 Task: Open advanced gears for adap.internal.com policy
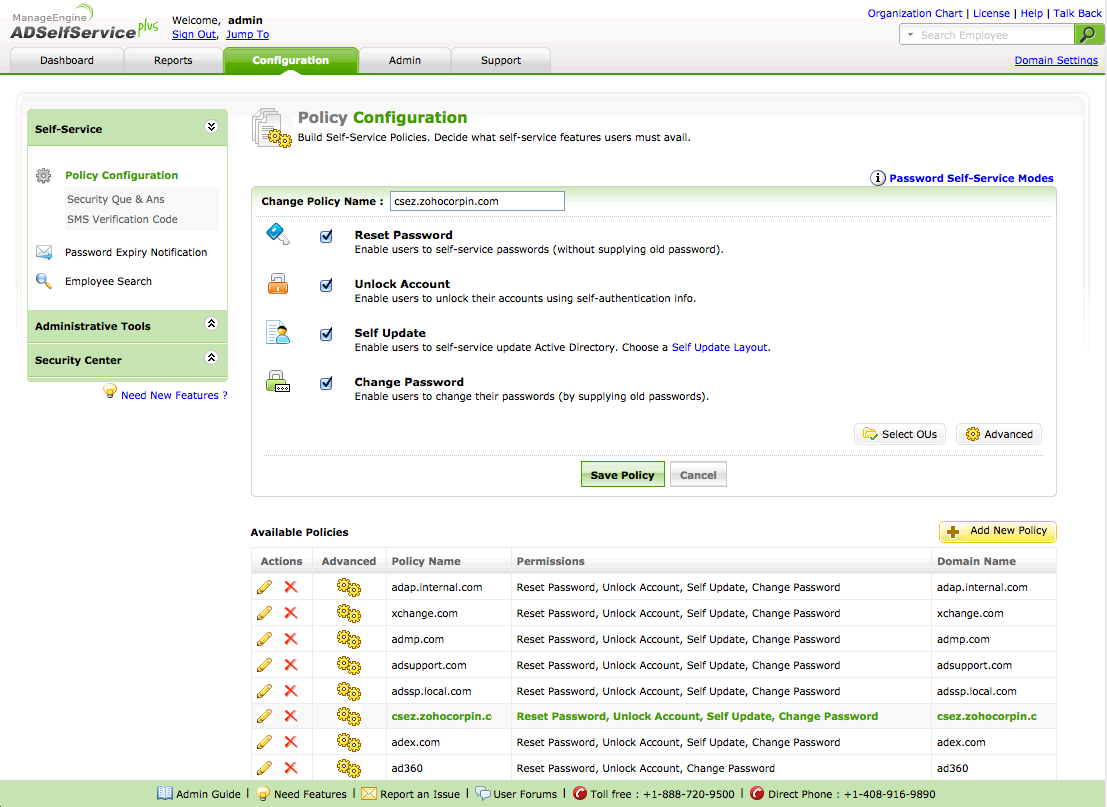click(349, 587)
